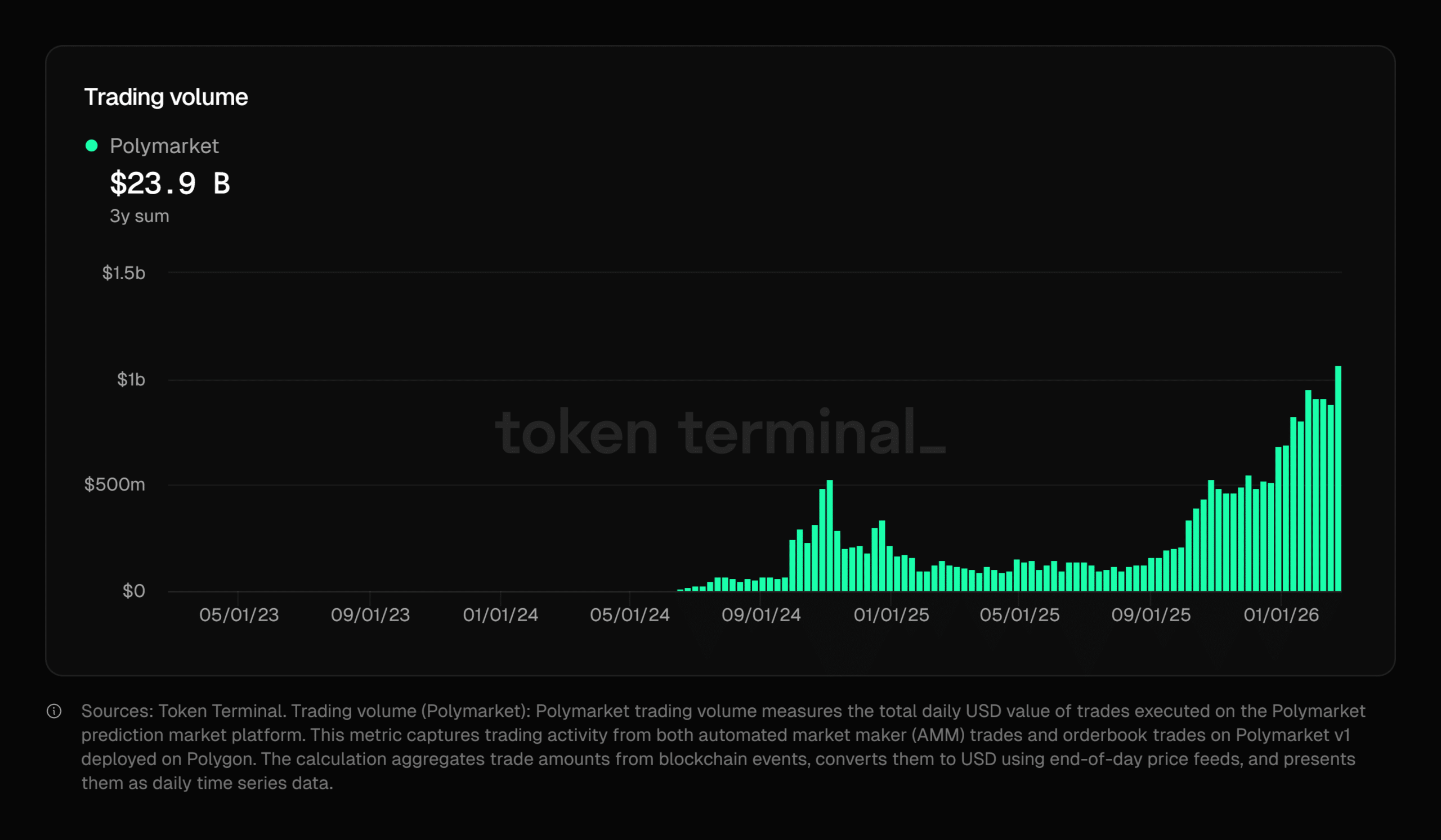
Task: Click the circled info icon beside the sources text
Action: coord(55,712)
